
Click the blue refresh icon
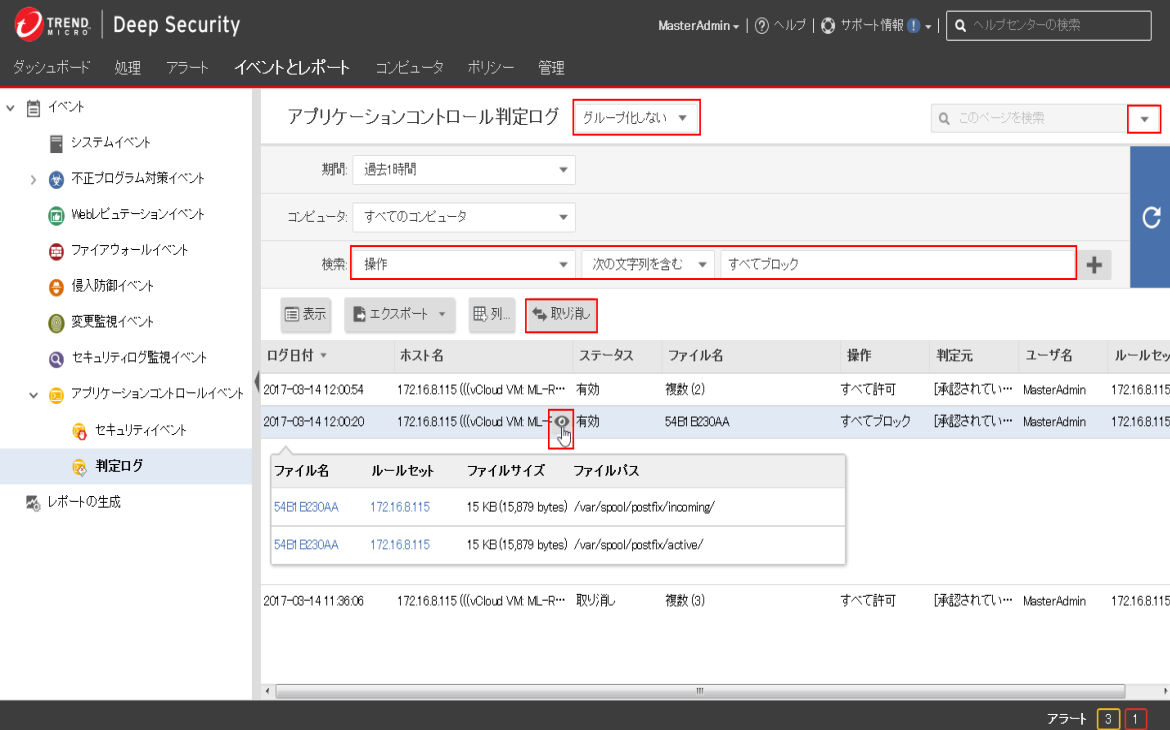point(1151,217)
